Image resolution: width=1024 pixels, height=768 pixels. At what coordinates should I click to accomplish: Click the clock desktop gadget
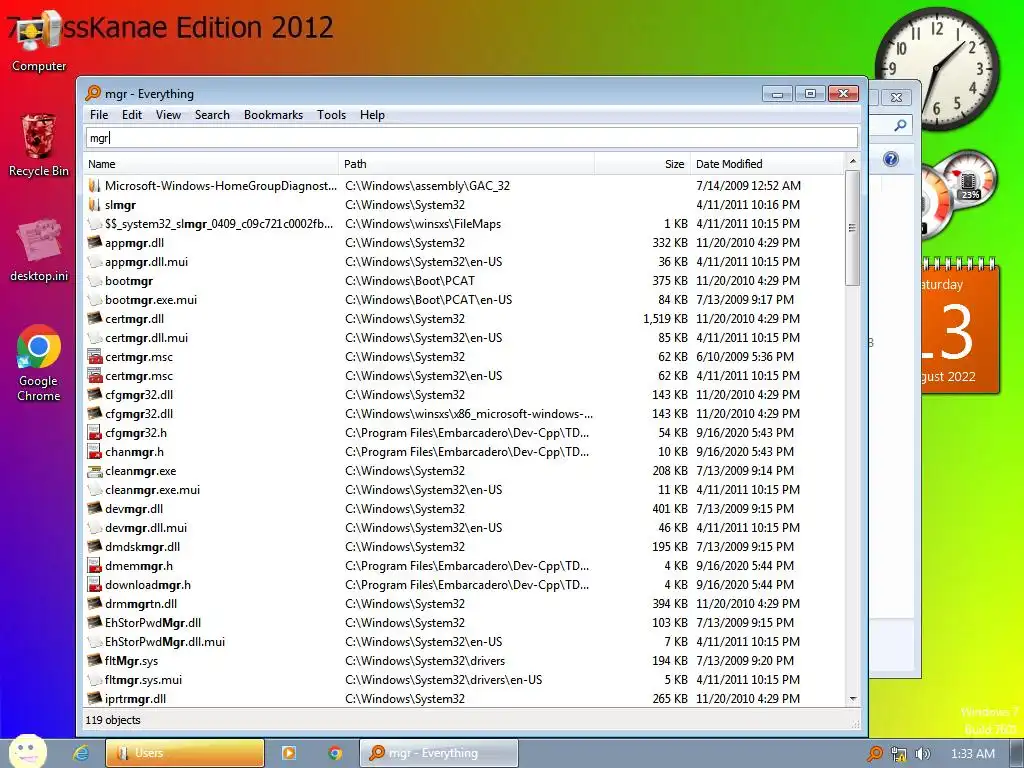936,69
